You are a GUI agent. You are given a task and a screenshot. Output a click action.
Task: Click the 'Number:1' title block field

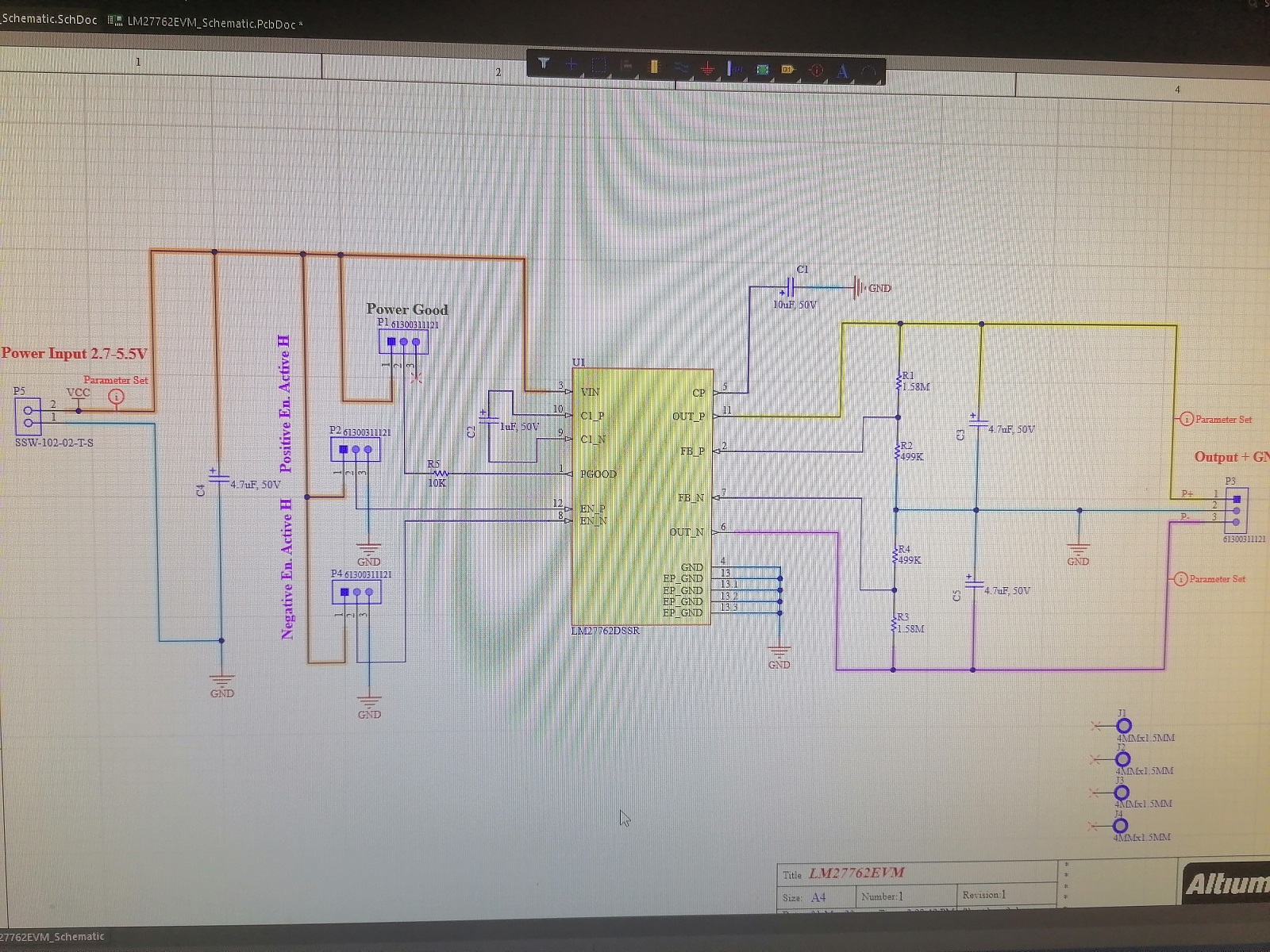[882, 896]
